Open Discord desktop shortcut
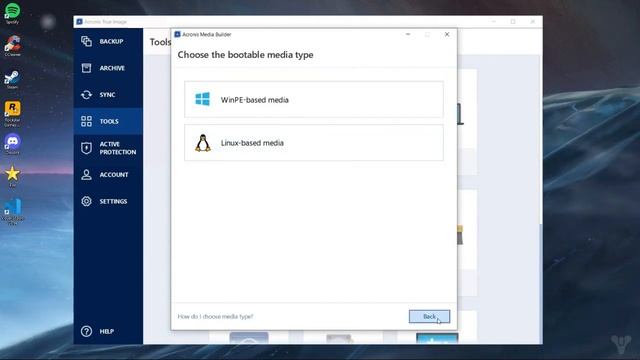This screenshot has height=360, width=640. [12, 144]
